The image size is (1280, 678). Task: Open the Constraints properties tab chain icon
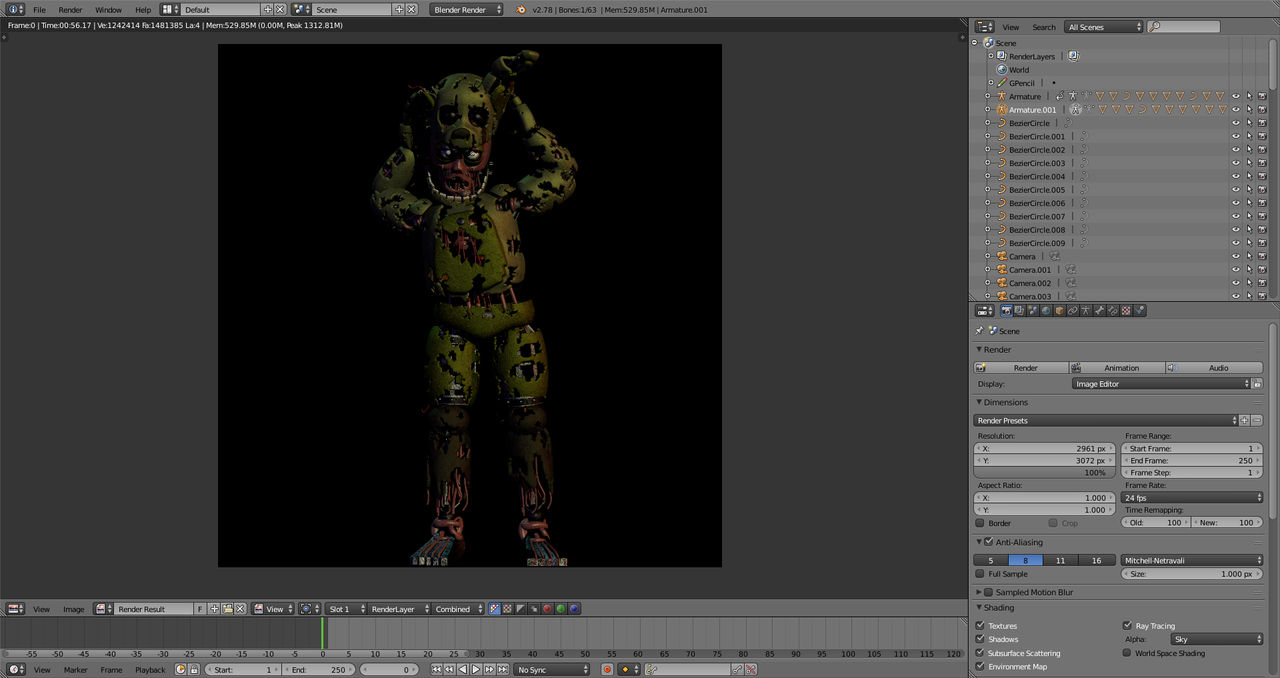1073,311
